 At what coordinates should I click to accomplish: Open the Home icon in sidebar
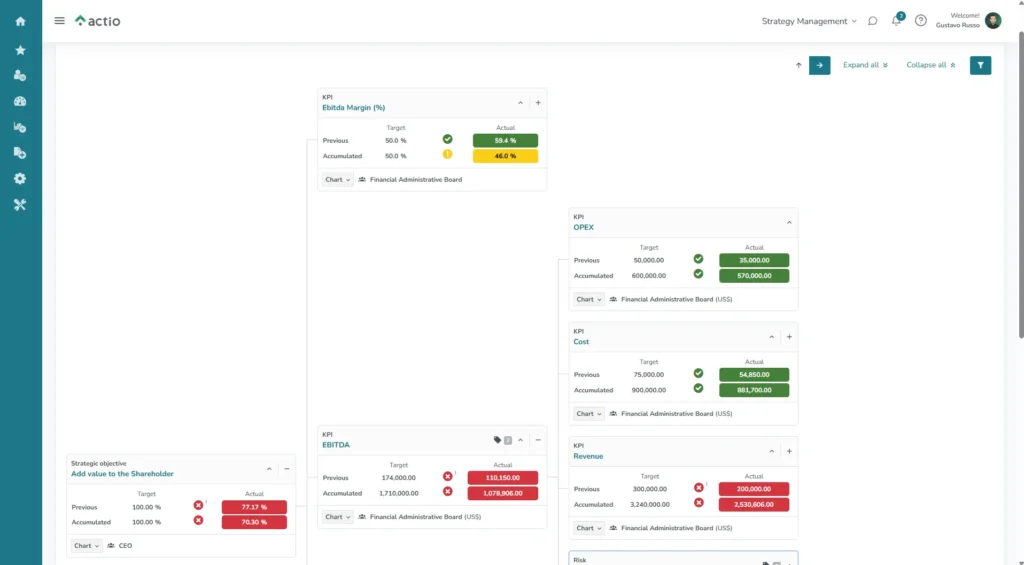click(20, 21)
